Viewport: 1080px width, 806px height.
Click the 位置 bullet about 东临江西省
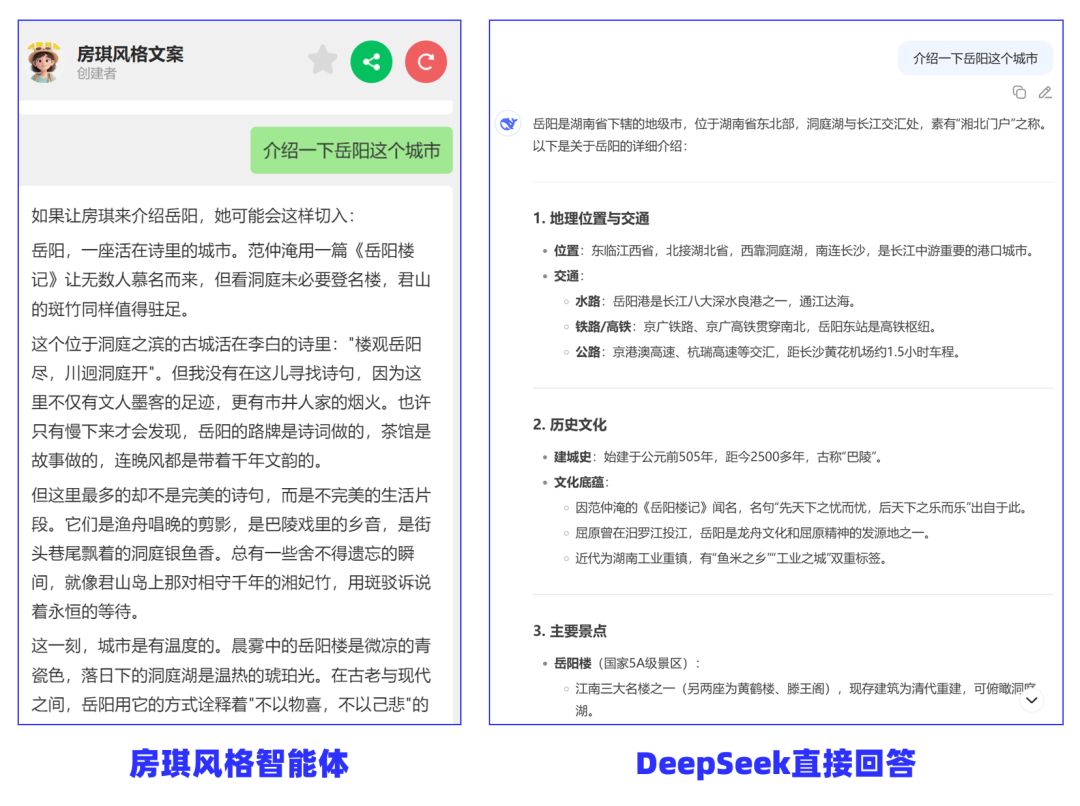point(795,251)
